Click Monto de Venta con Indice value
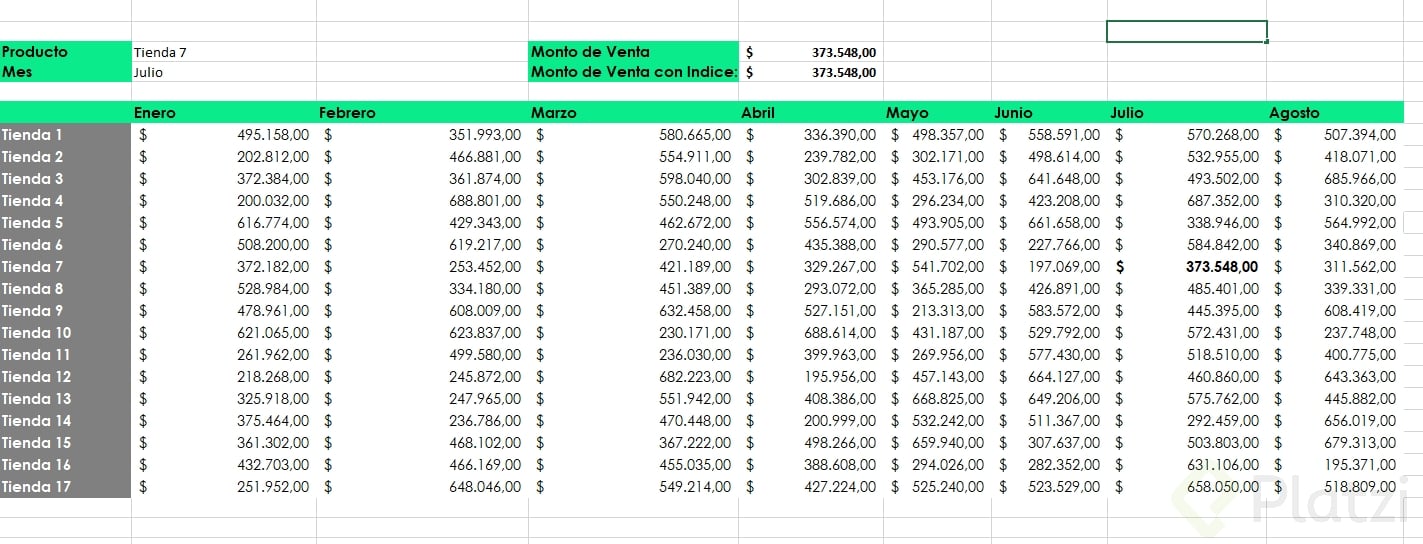Viewport: 1423px width, 544px height. pos(810,72)
